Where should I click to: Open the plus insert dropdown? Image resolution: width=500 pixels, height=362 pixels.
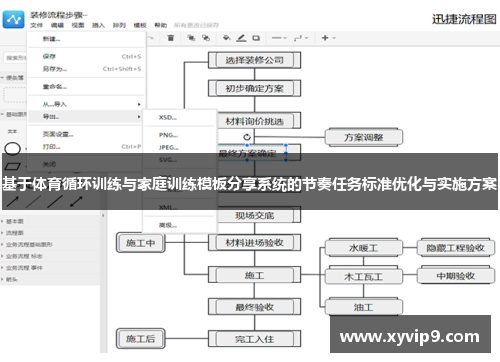point(328,38)
